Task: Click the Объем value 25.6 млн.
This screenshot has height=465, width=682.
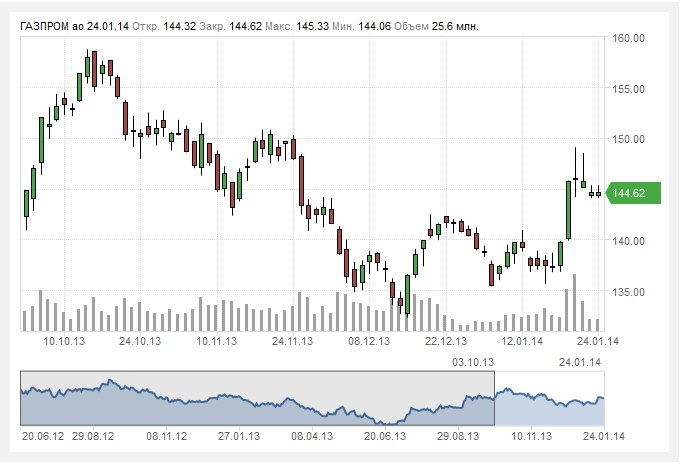Action: point(455,26)
